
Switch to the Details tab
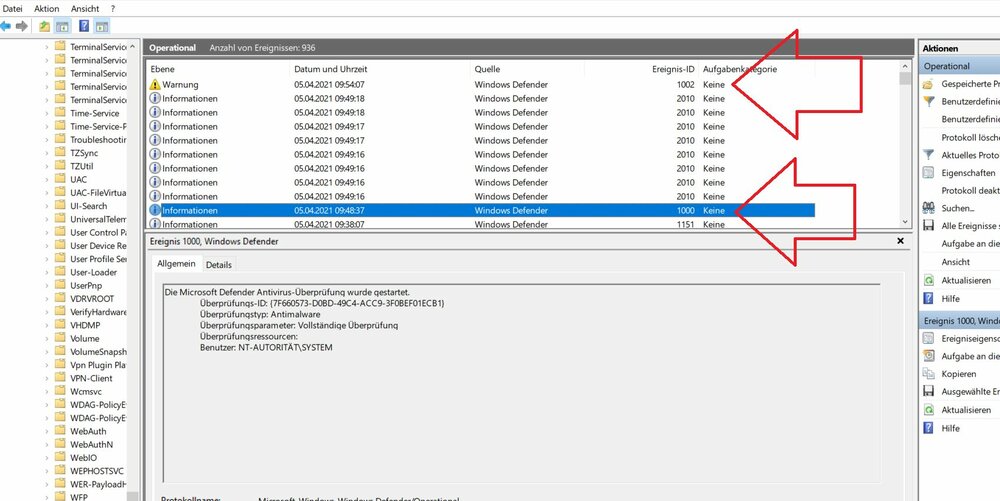[218, 265]
